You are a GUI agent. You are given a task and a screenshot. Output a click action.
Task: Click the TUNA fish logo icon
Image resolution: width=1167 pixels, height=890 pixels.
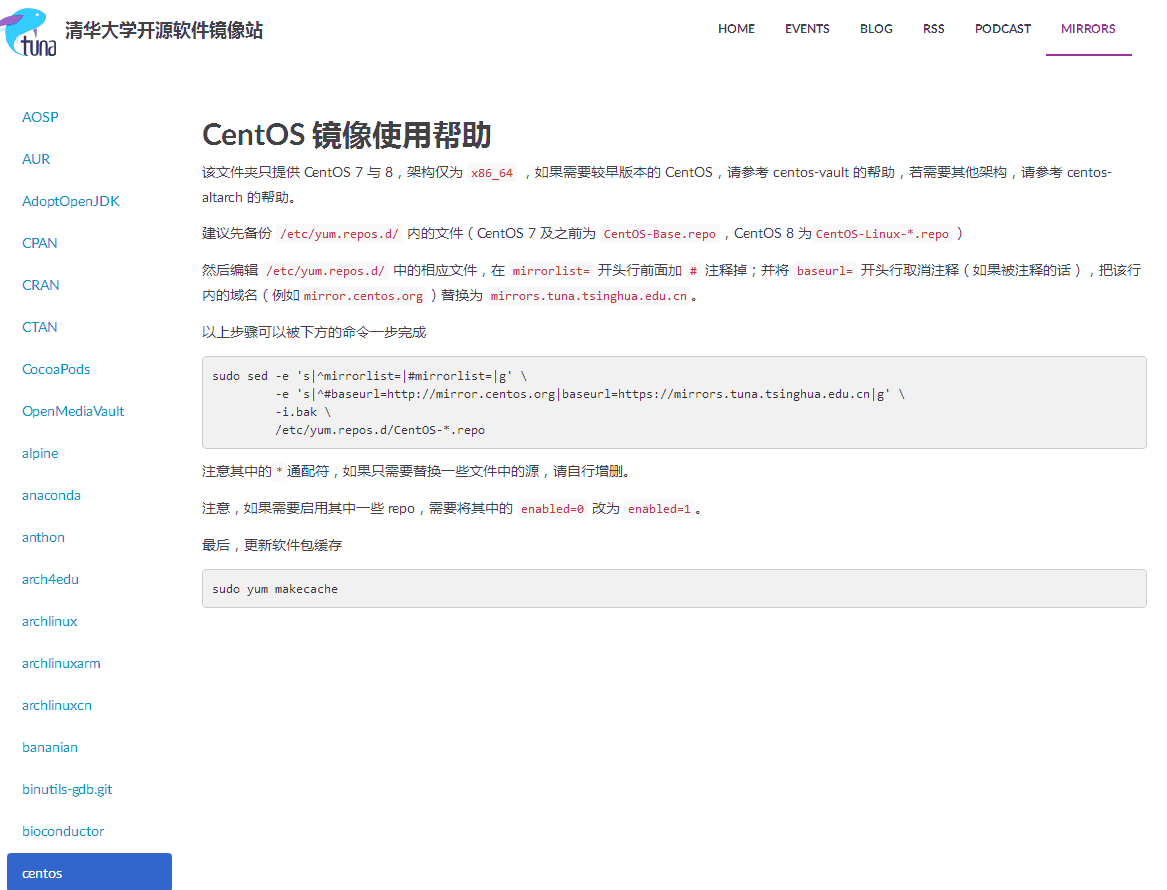point(29,32)
